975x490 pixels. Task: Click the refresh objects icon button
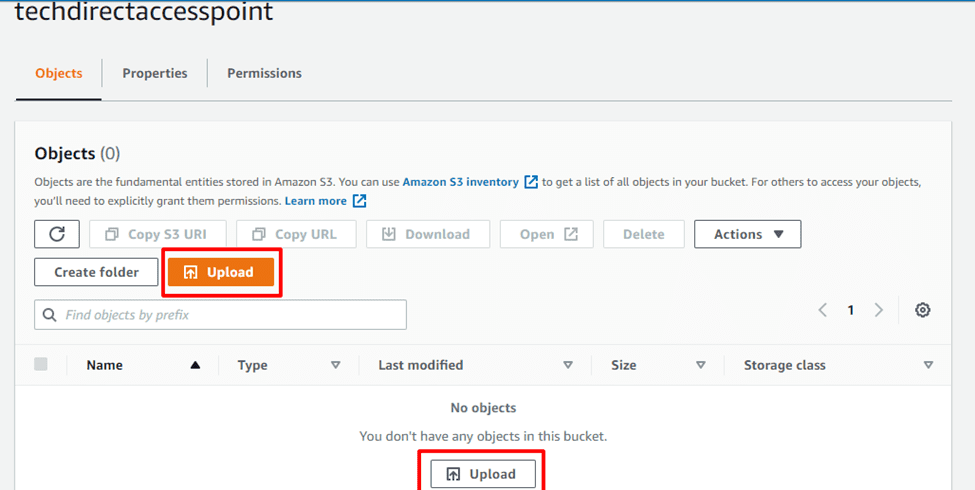[x=57, y=234]
